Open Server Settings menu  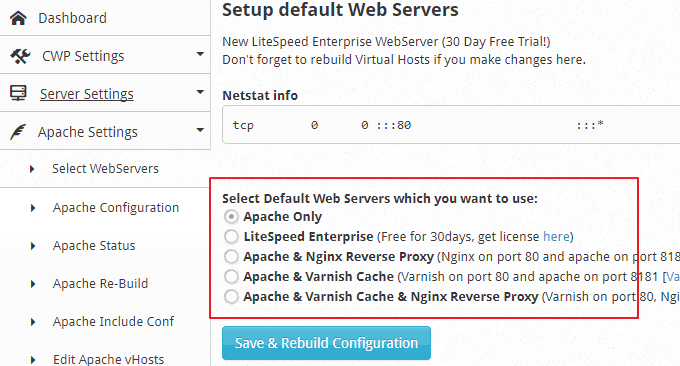pos(87,94)
